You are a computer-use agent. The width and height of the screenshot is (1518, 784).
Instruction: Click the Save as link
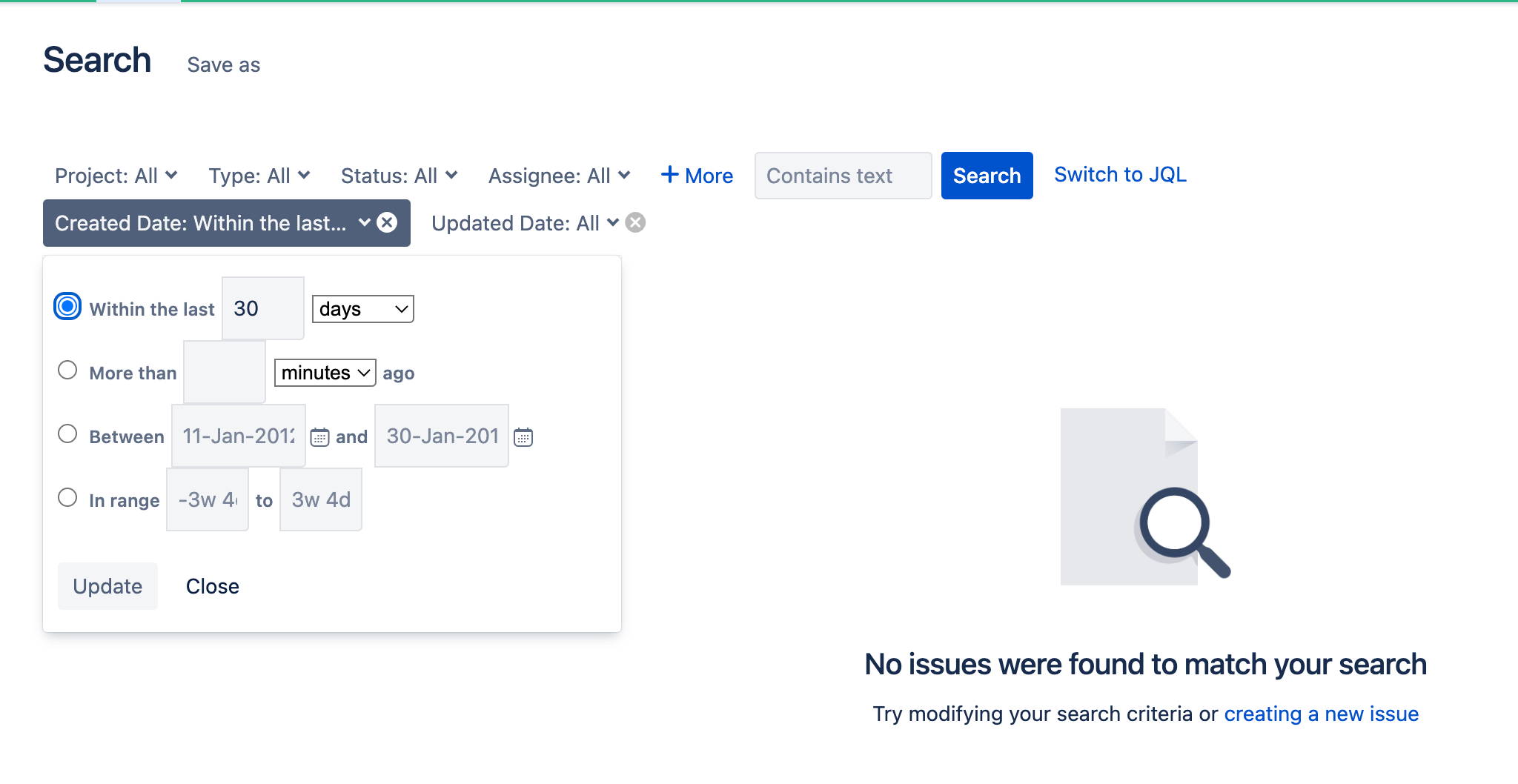pyautogui.click(x=223, y=64)
